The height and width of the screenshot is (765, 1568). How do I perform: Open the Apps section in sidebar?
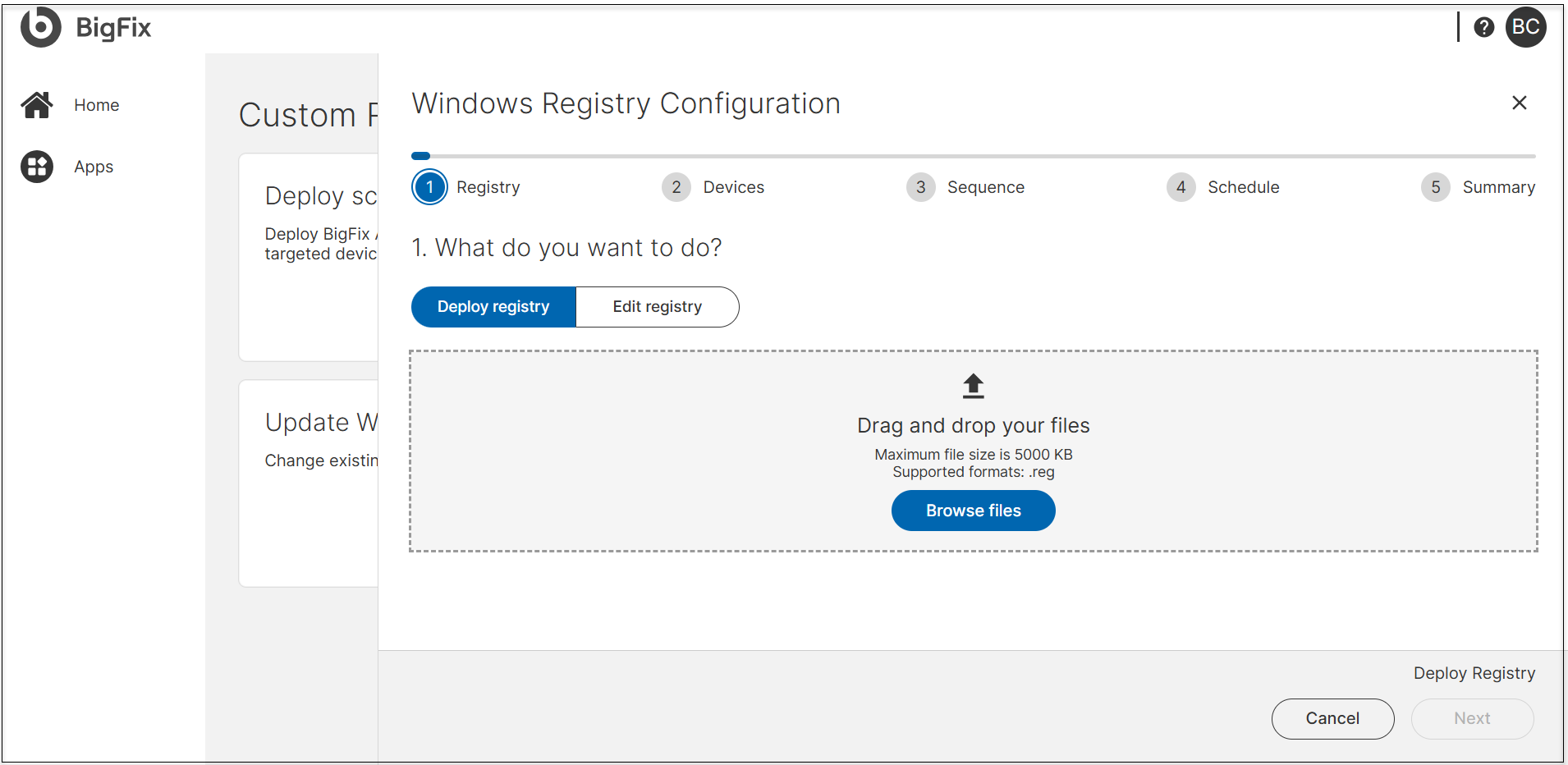click(36, 166)
